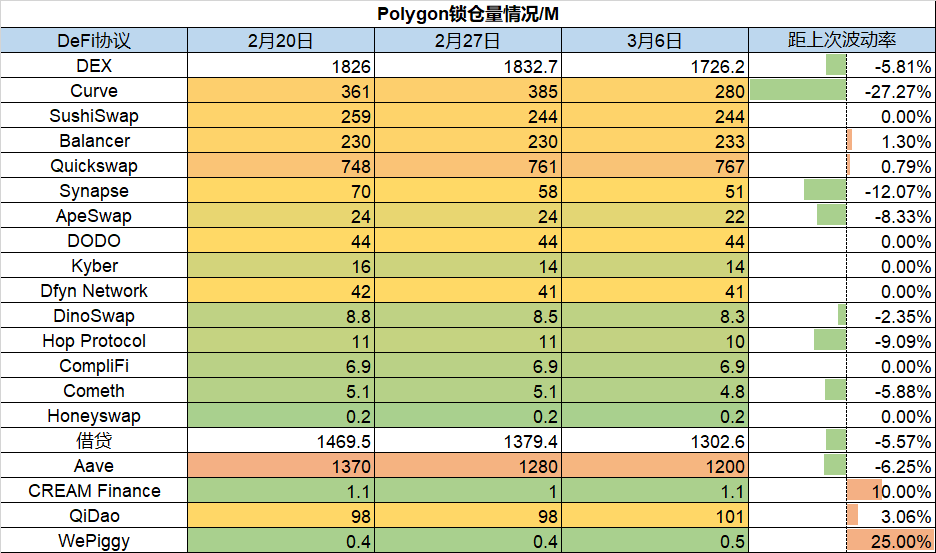Select Dfyn Network value 42
Viewport: 936px width, 553px height.
tap(281, 290)
